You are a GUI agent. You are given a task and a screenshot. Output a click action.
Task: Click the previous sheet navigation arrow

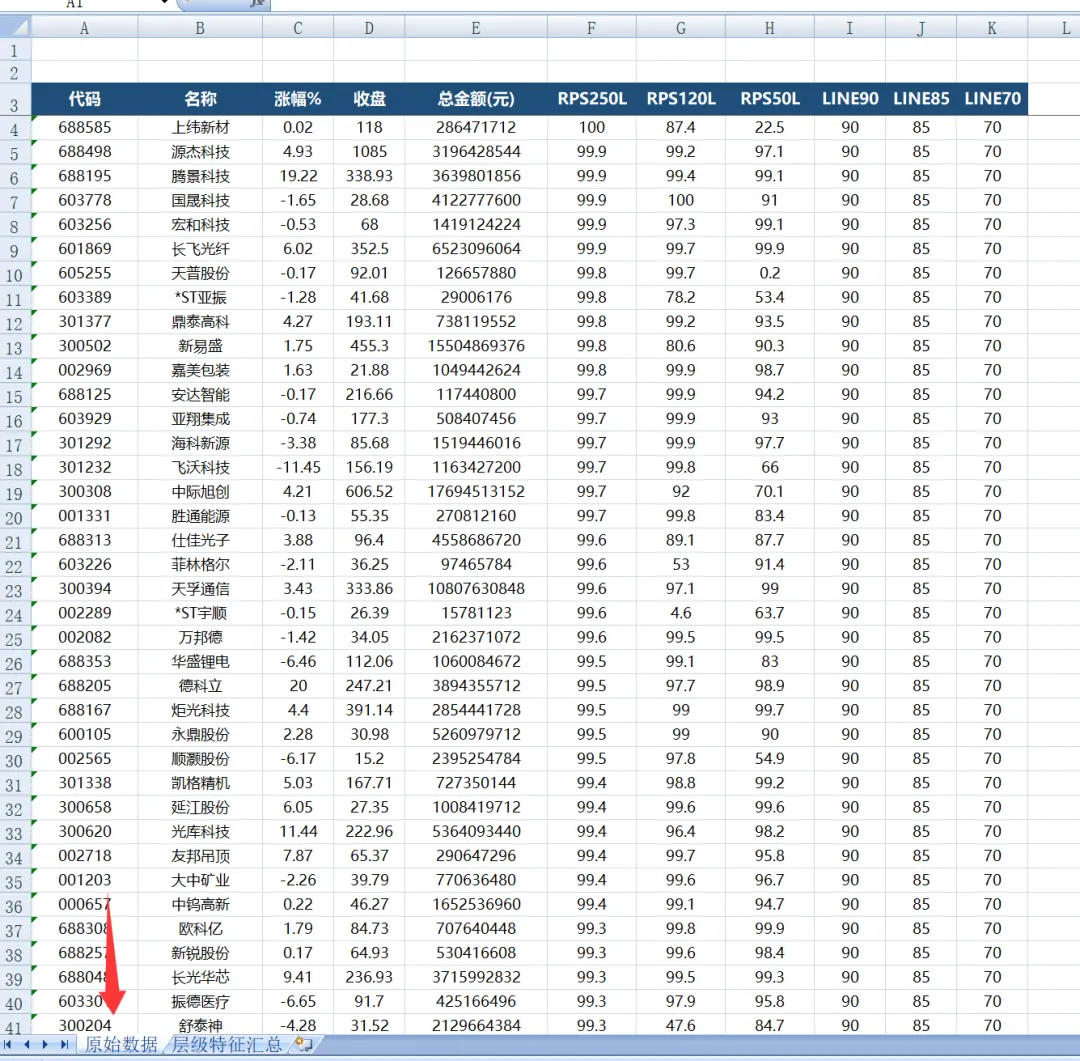pos(27,1044)
